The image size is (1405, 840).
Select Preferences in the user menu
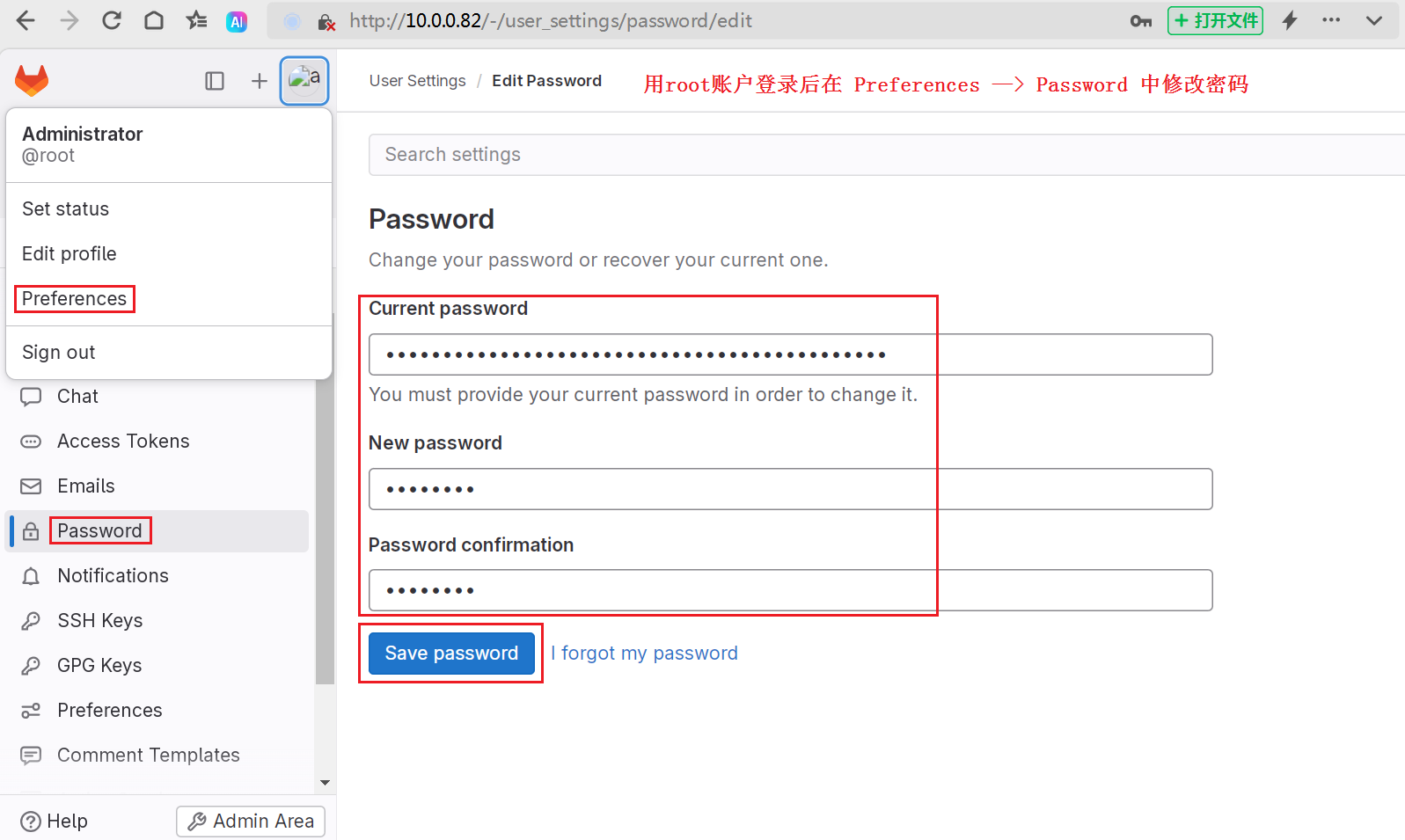click(75, 299)
